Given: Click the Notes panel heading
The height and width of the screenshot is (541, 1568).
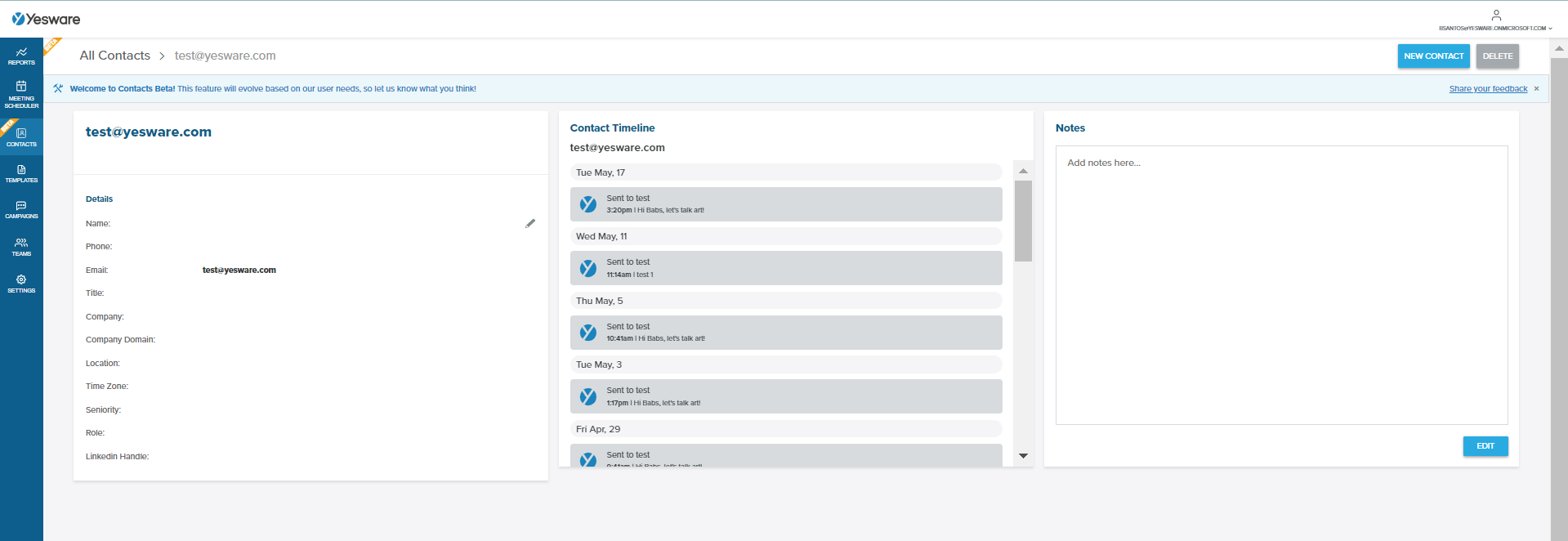Looking at the screenshot, I should pos(1070,128).
